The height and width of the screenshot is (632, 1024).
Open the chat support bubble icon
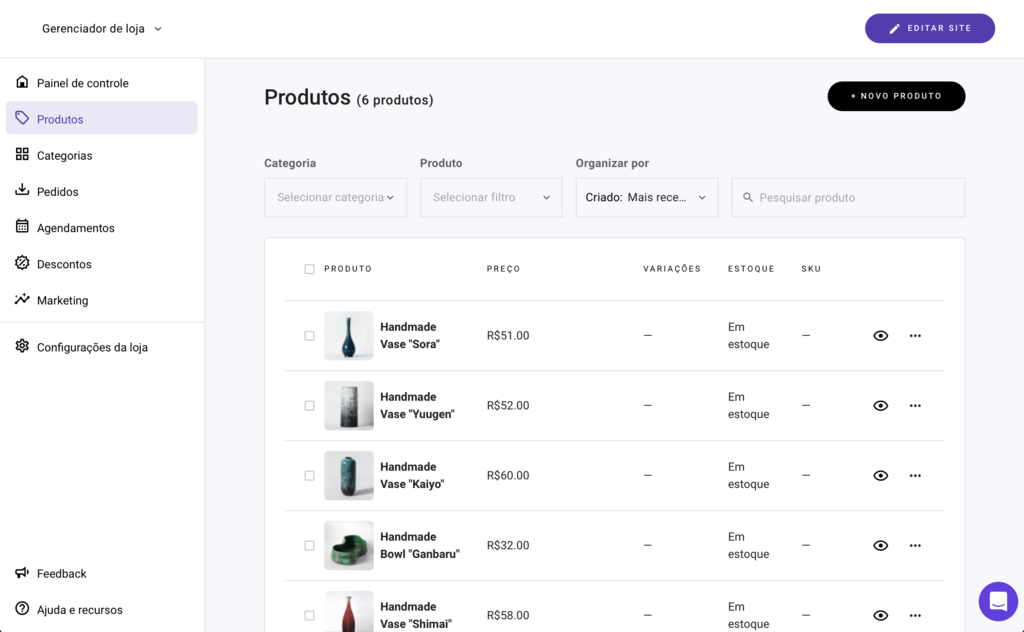click(997, 601)
